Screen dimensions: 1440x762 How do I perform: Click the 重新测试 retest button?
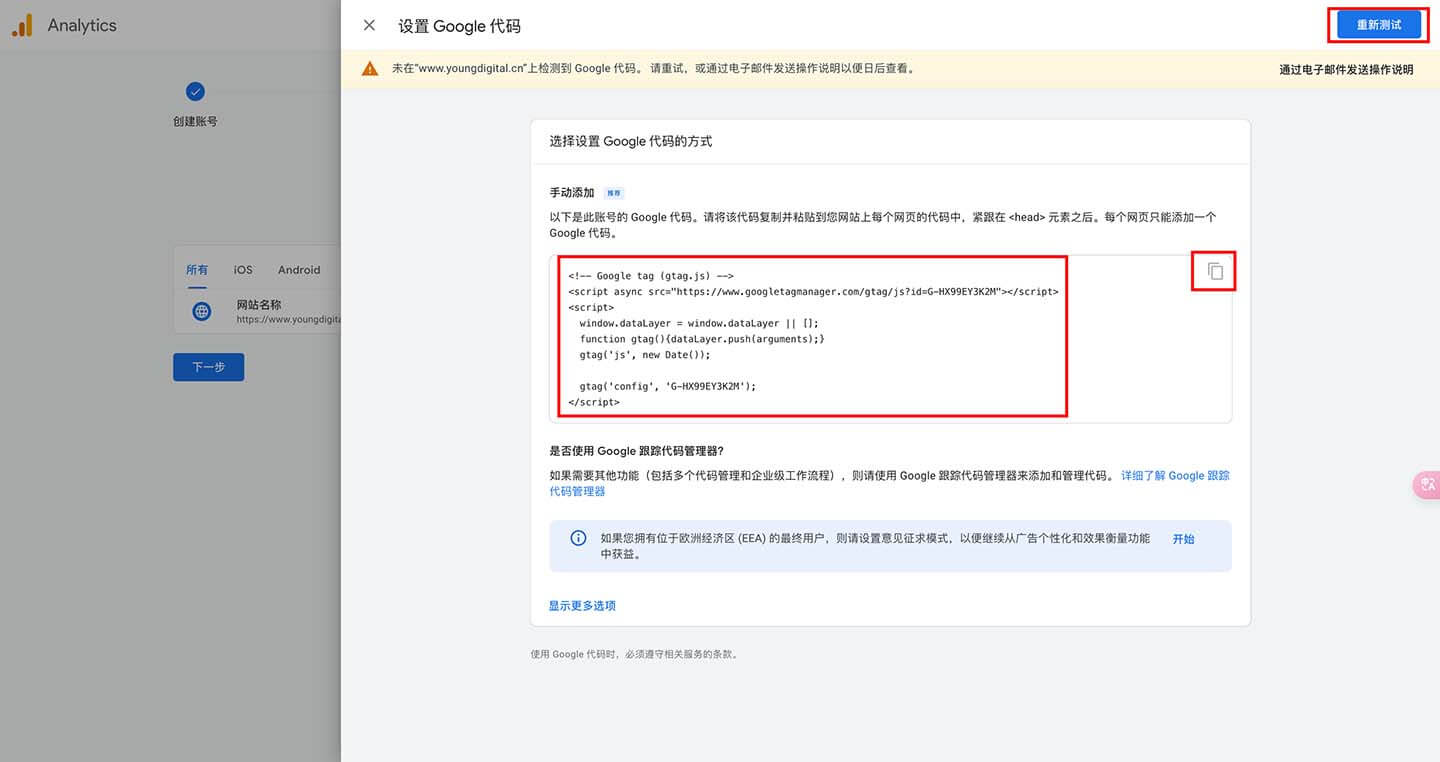(x=1378, y=25)
